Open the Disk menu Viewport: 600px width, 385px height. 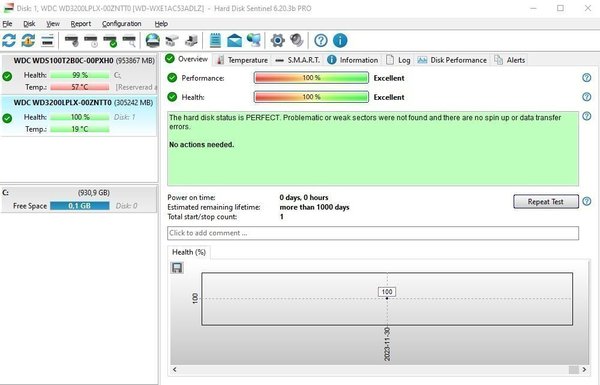[29, 24]
